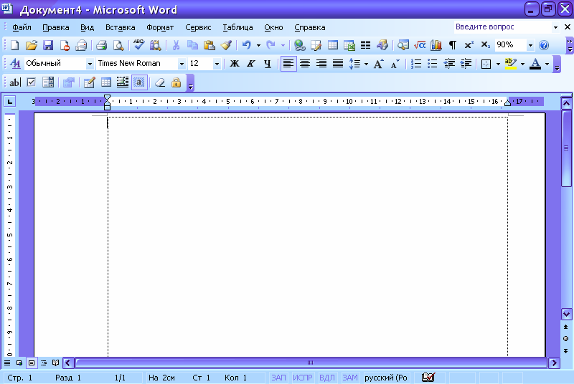Open the Справка menu
Image resolution: width=574 pixels, height=384 pixels.
[x=310, y=27]
